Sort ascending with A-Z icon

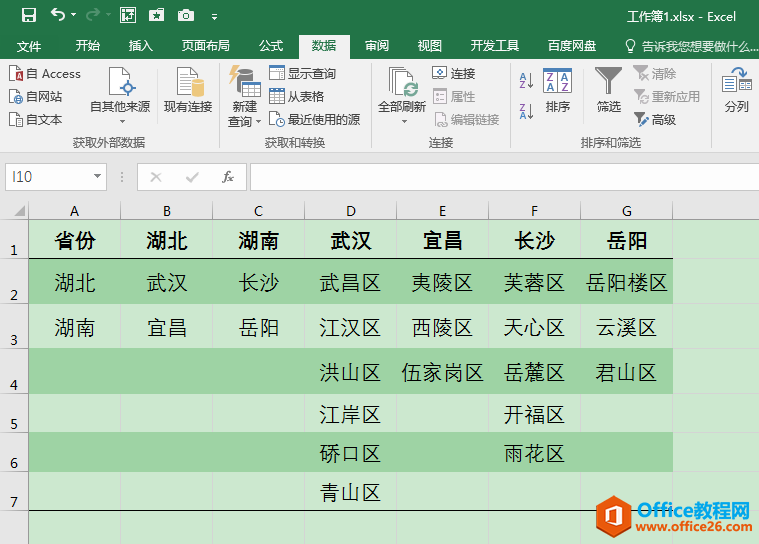[526, 80]
